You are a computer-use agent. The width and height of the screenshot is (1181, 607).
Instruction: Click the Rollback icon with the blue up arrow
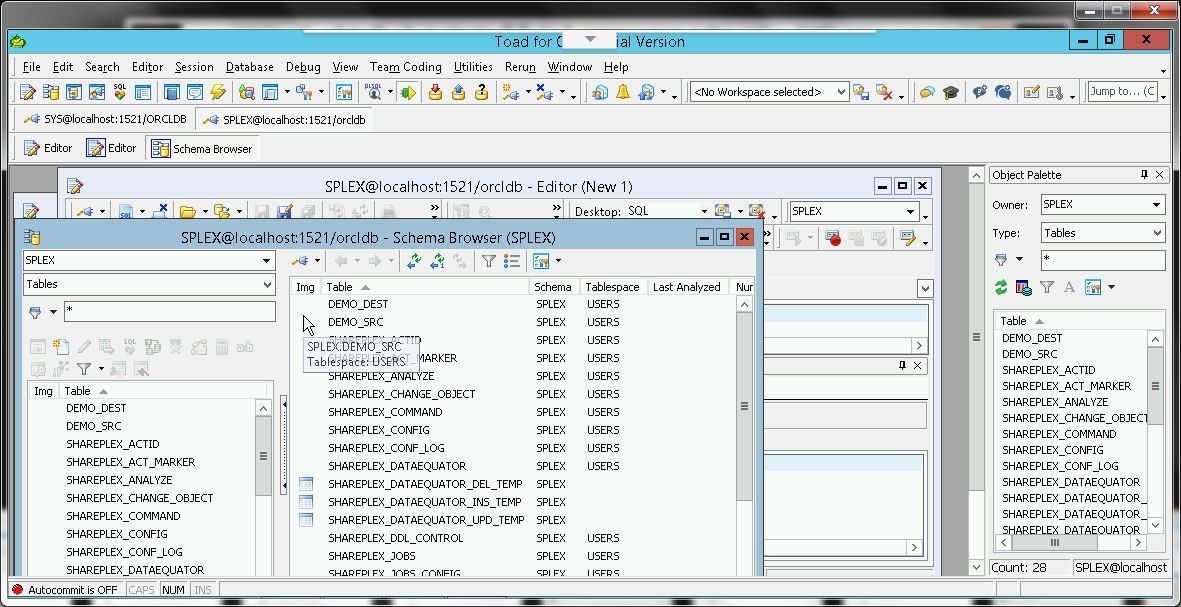(x=459, y=92)
